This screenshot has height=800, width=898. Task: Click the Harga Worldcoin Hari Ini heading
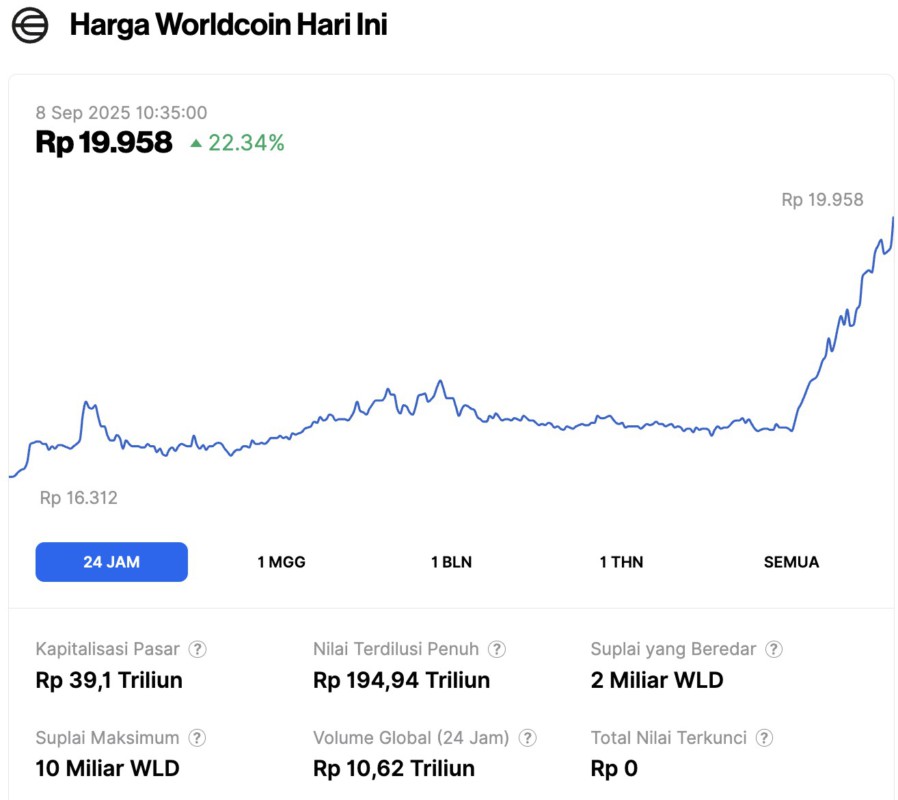pyautogui.click(x=228, y=26)
